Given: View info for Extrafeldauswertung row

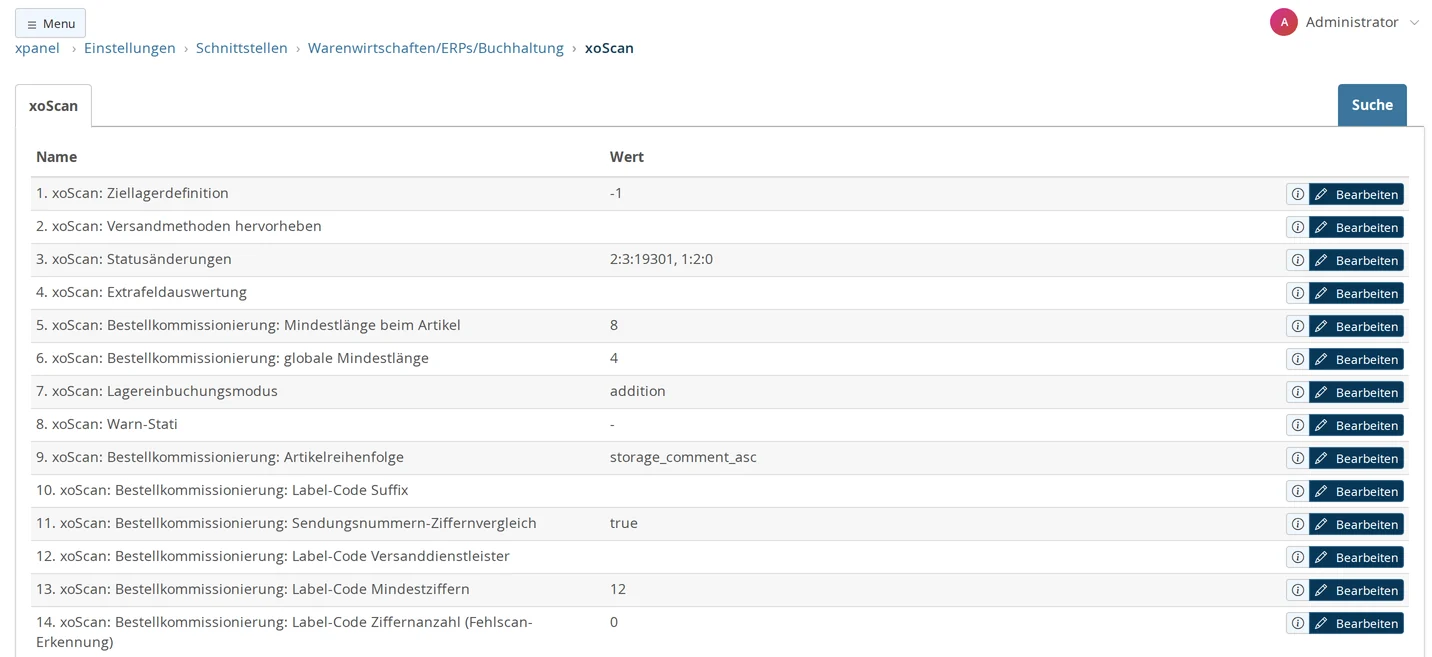Looking at the screenshot, I should pyautogui.click(x=1297, y=293).
